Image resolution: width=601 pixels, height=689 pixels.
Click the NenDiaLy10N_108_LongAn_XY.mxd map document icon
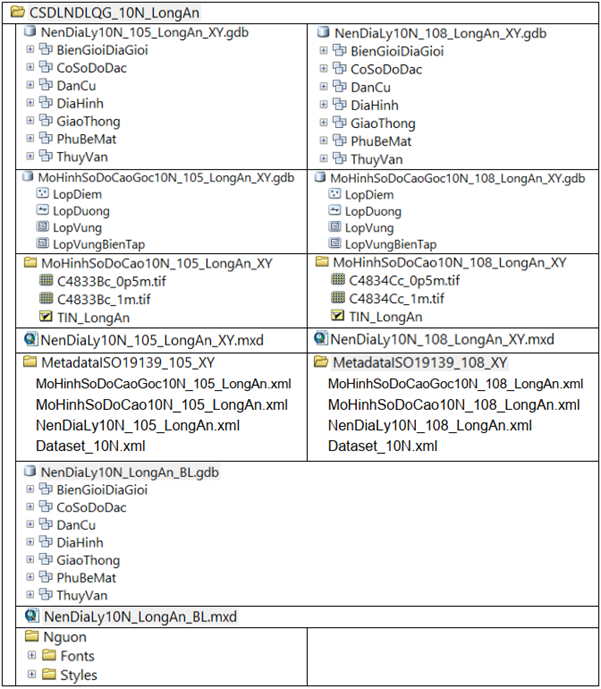click(x=320, y=340)
